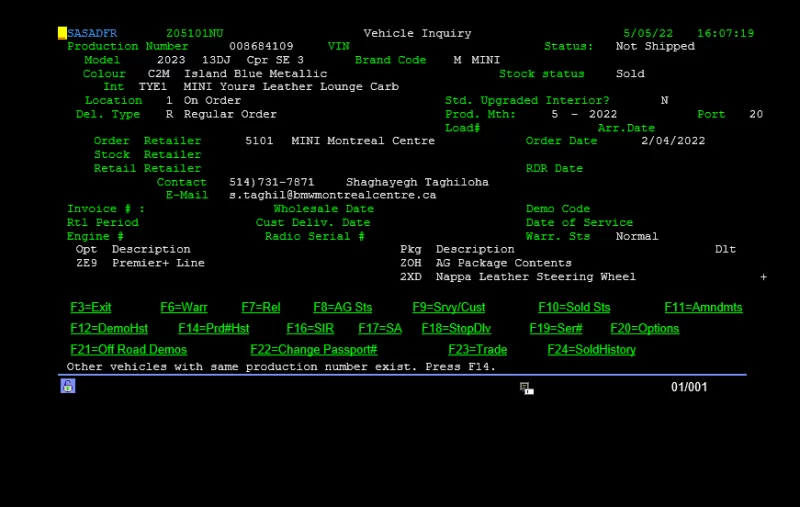Select the F17=SA function key

[380, 329]
